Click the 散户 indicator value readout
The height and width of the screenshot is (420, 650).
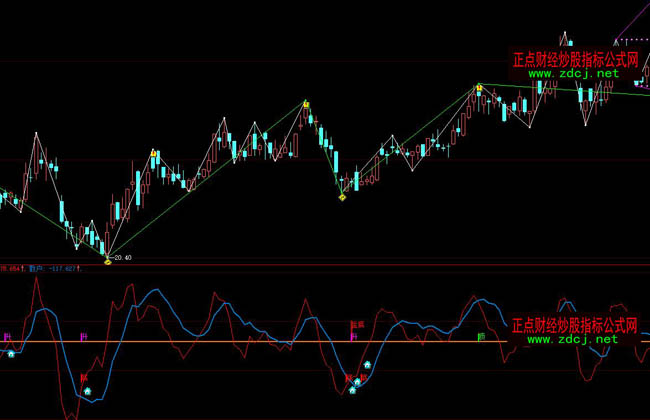point(46,268)
